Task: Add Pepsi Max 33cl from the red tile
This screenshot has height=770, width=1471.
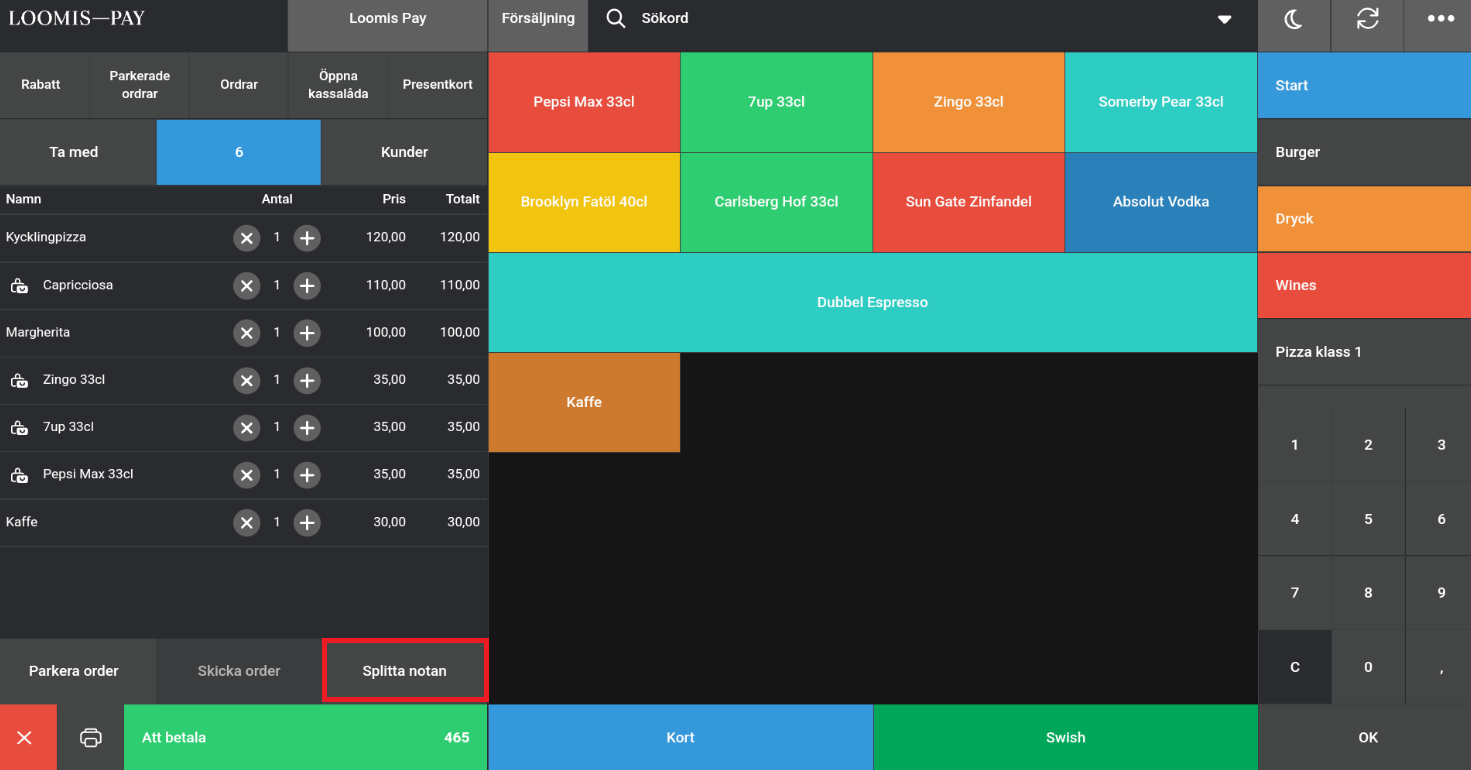Action: point(584,102)
